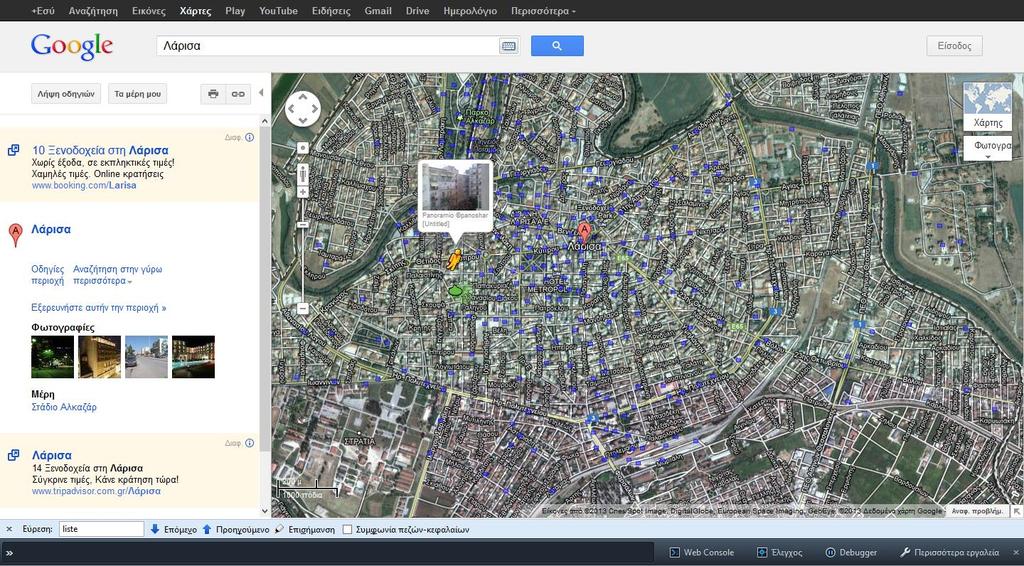Click Εξερευνήστε αυτήν την περιοχή link
The image size is (1024, 566).
[x=99, y=307]
